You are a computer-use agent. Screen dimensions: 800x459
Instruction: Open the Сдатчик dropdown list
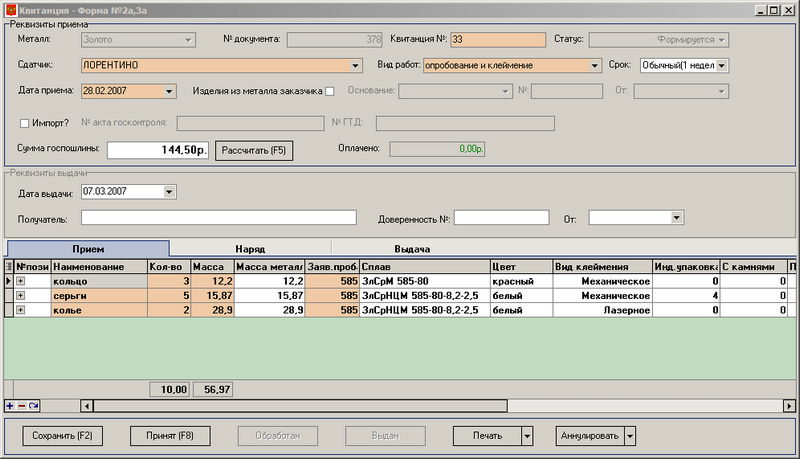[356, 66]
